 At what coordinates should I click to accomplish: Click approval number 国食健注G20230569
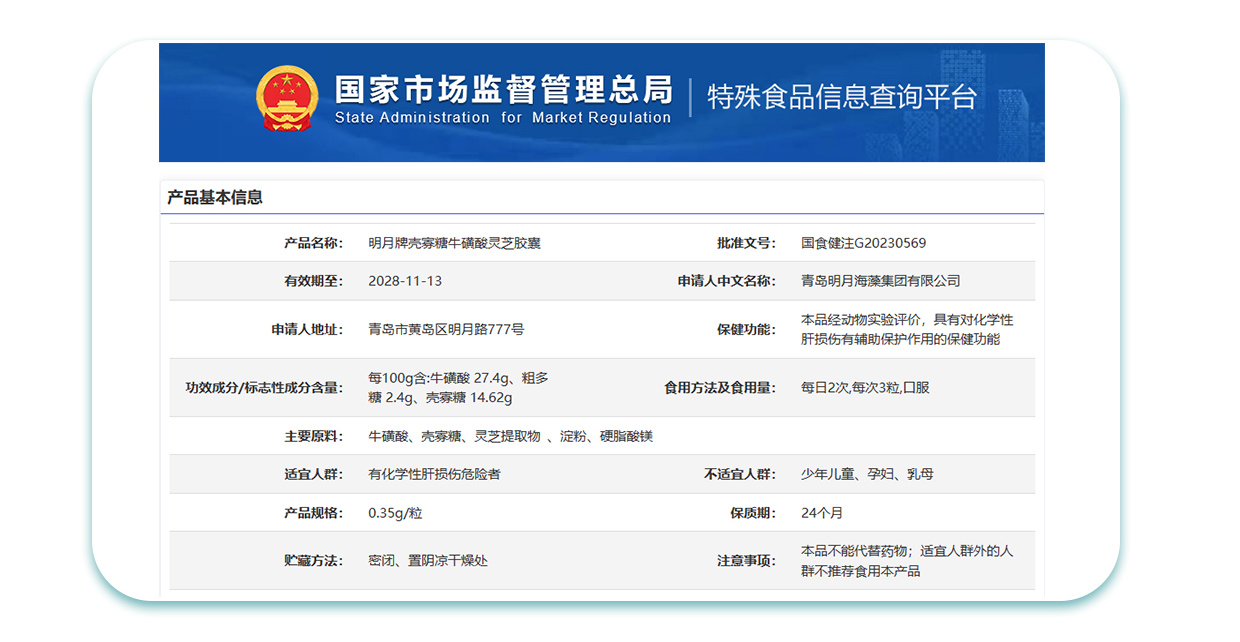(863, 243)
